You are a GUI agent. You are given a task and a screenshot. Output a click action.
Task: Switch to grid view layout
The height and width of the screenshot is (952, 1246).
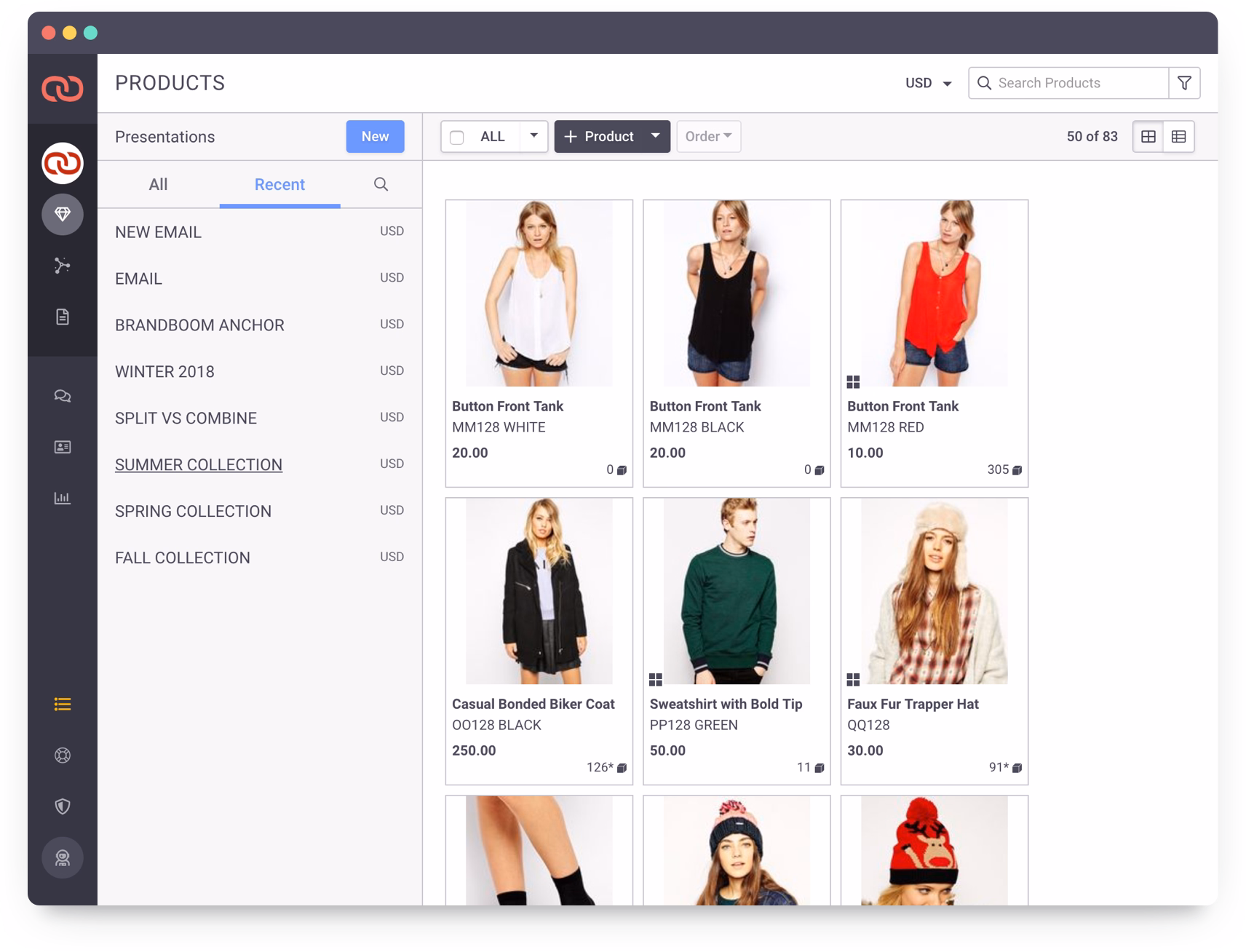tap(1148, 136)
